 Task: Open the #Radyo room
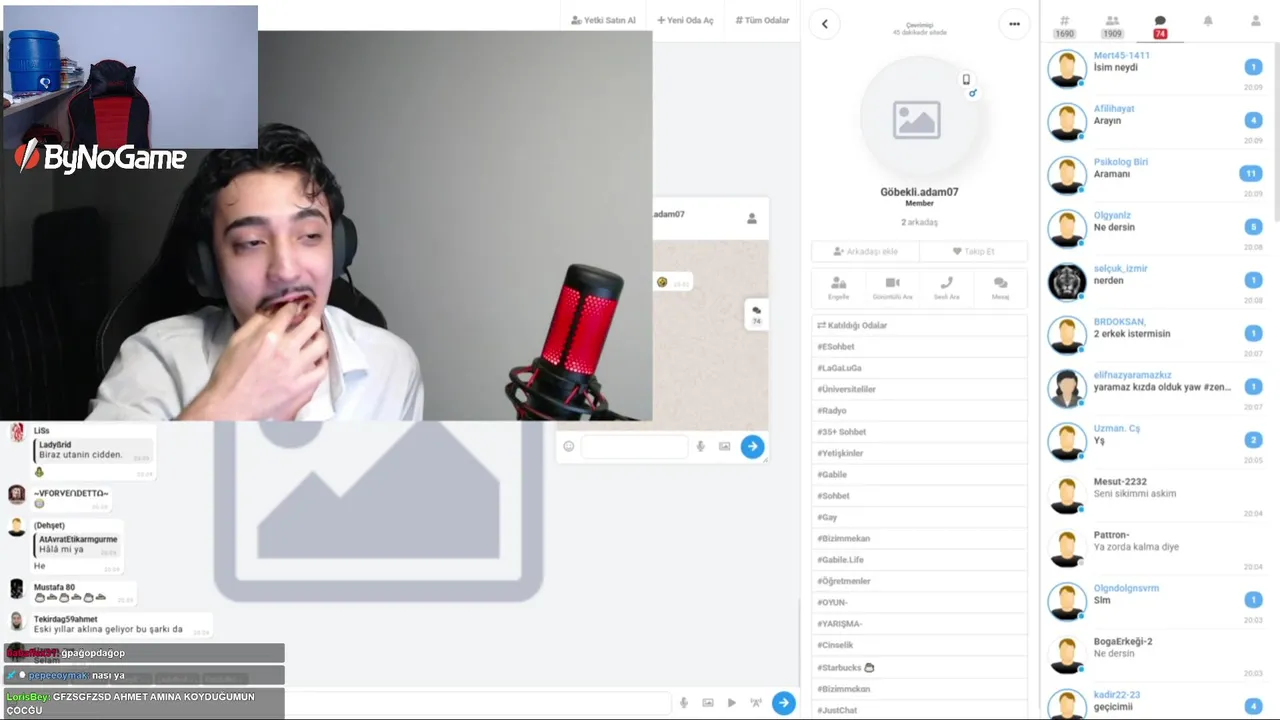click(919, 410)
